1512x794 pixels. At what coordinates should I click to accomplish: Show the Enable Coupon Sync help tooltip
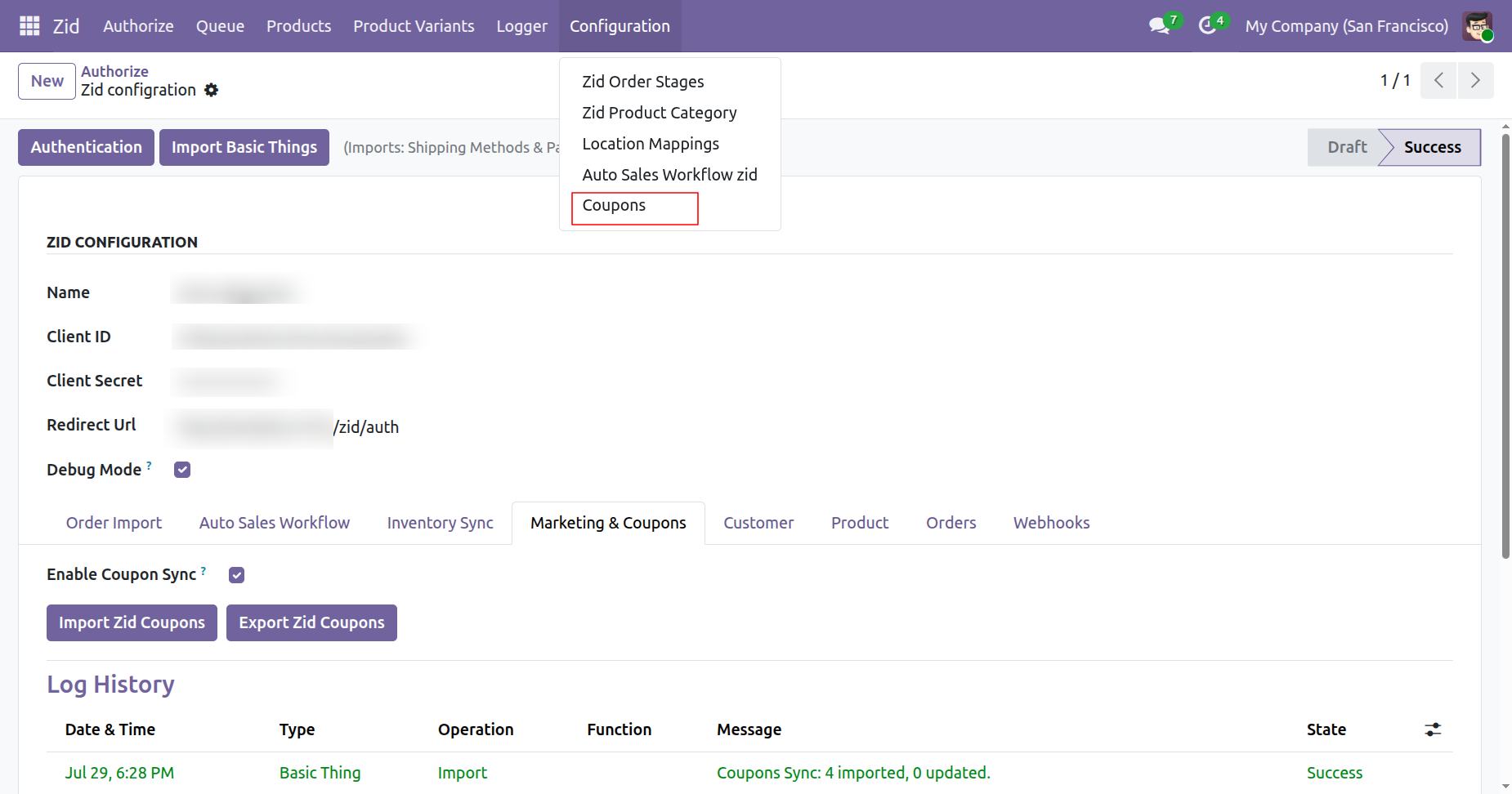click(x=204, y=570)
